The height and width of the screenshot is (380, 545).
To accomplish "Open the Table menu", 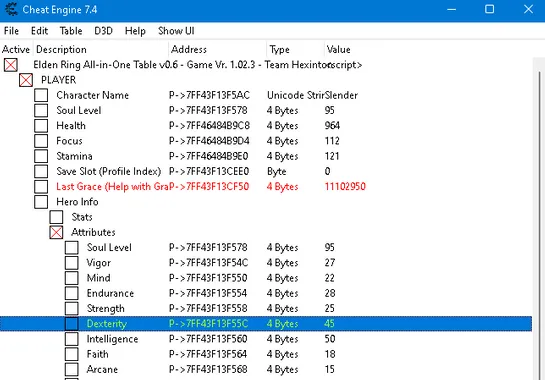I will click(x=71, y=31).
